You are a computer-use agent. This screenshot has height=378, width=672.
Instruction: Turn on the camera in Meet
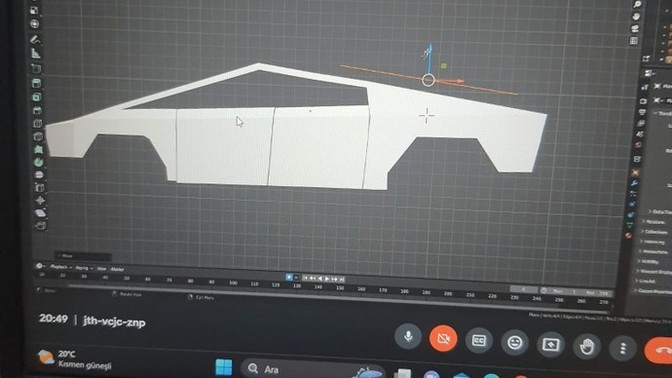coord(443,339)
